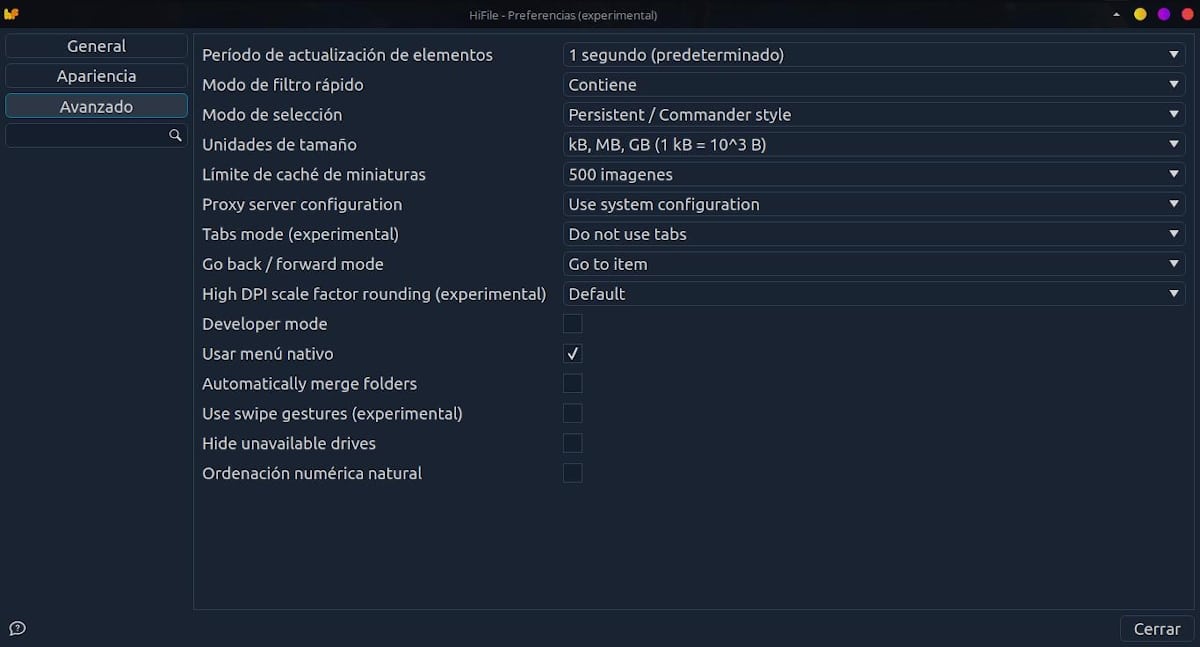
Task: Enable the Developer mode checkbox
Action: point(572,324)
